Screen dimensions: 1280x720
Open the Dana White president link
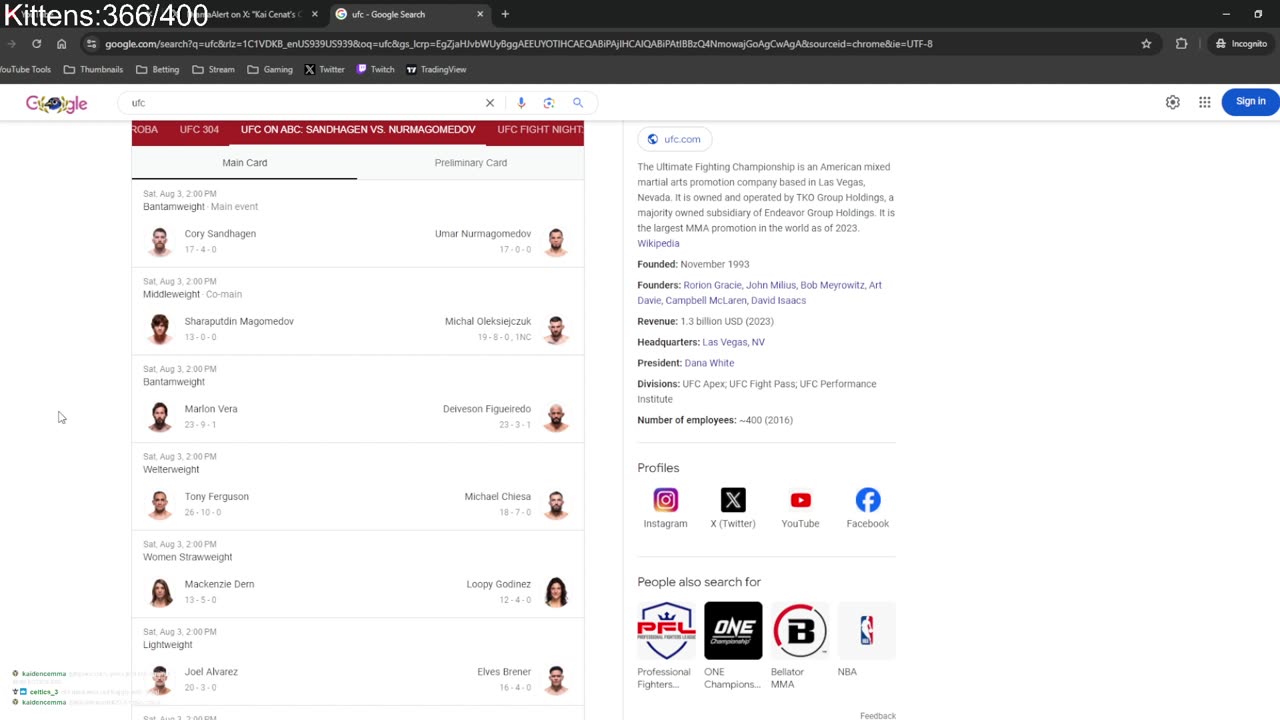click(x=709, y=363)
